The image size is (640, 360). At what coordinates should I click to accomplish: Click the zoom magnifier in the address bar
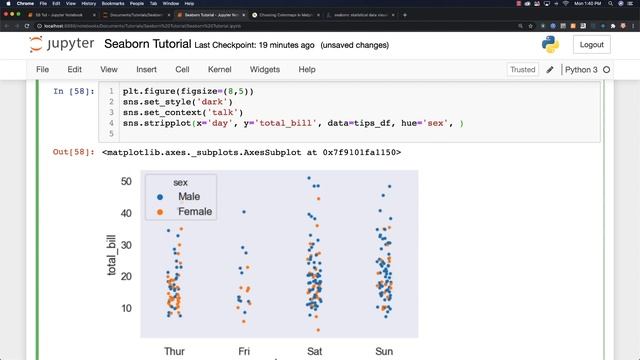tap(520, 26)
